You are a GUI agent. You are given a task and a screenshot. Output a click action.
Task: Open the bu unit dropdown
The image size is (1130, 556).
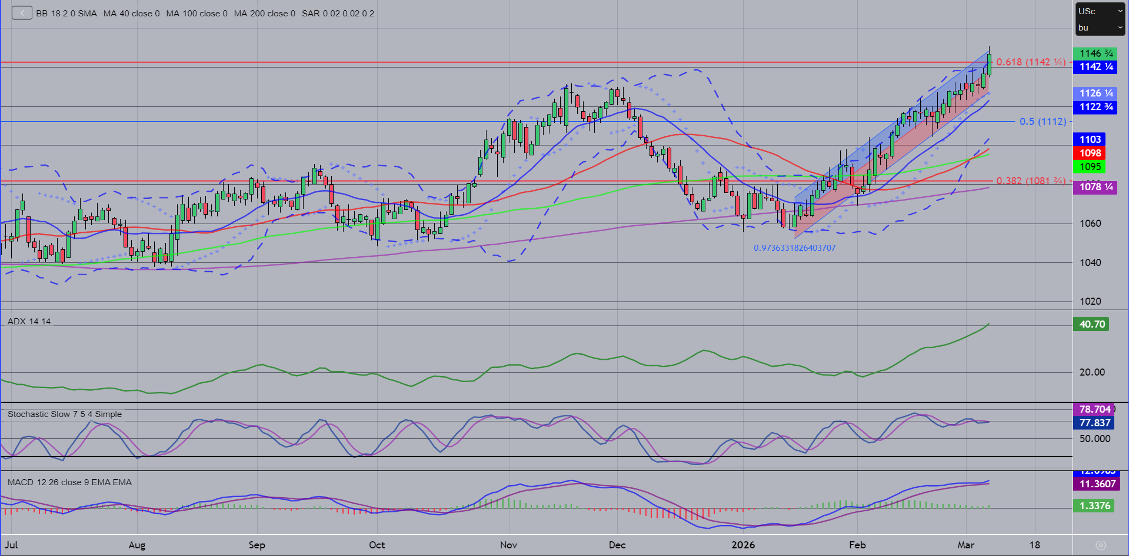click(1099, 28)
